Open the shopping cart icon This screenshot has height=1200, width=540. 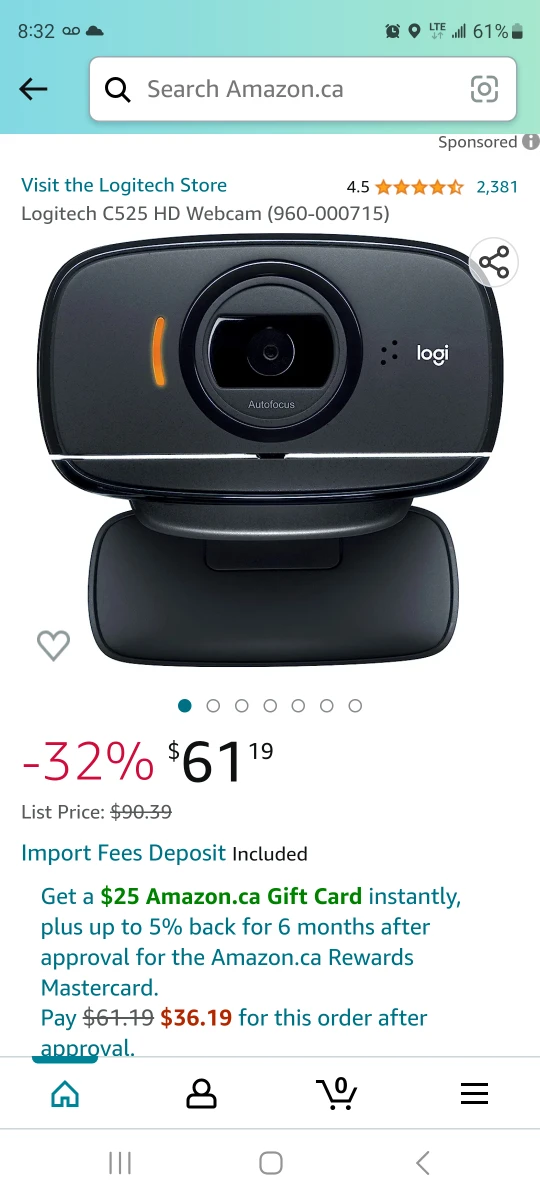[338, 1093]
